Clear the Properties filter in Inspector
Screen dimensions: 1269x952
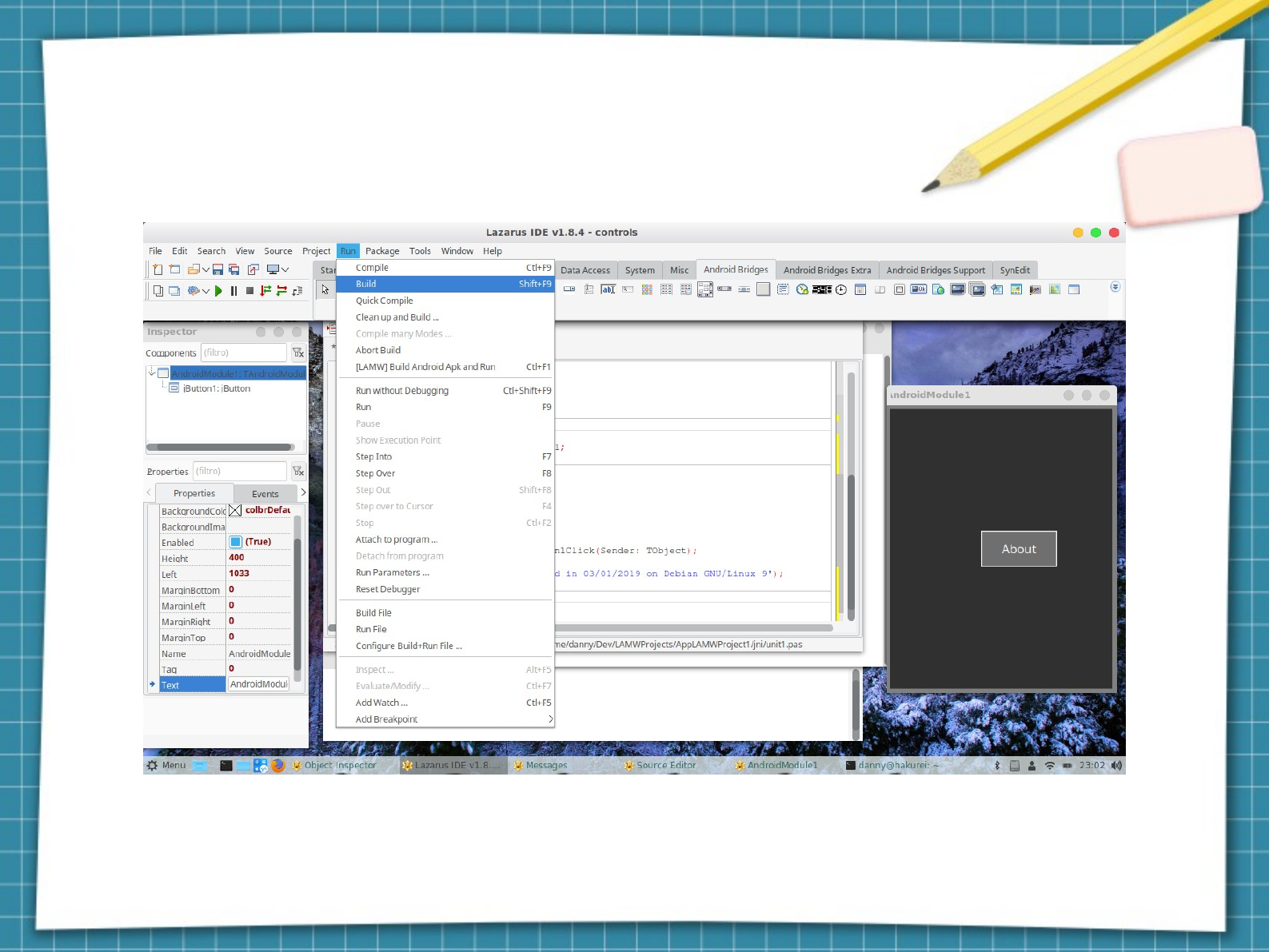pos(298,471)
